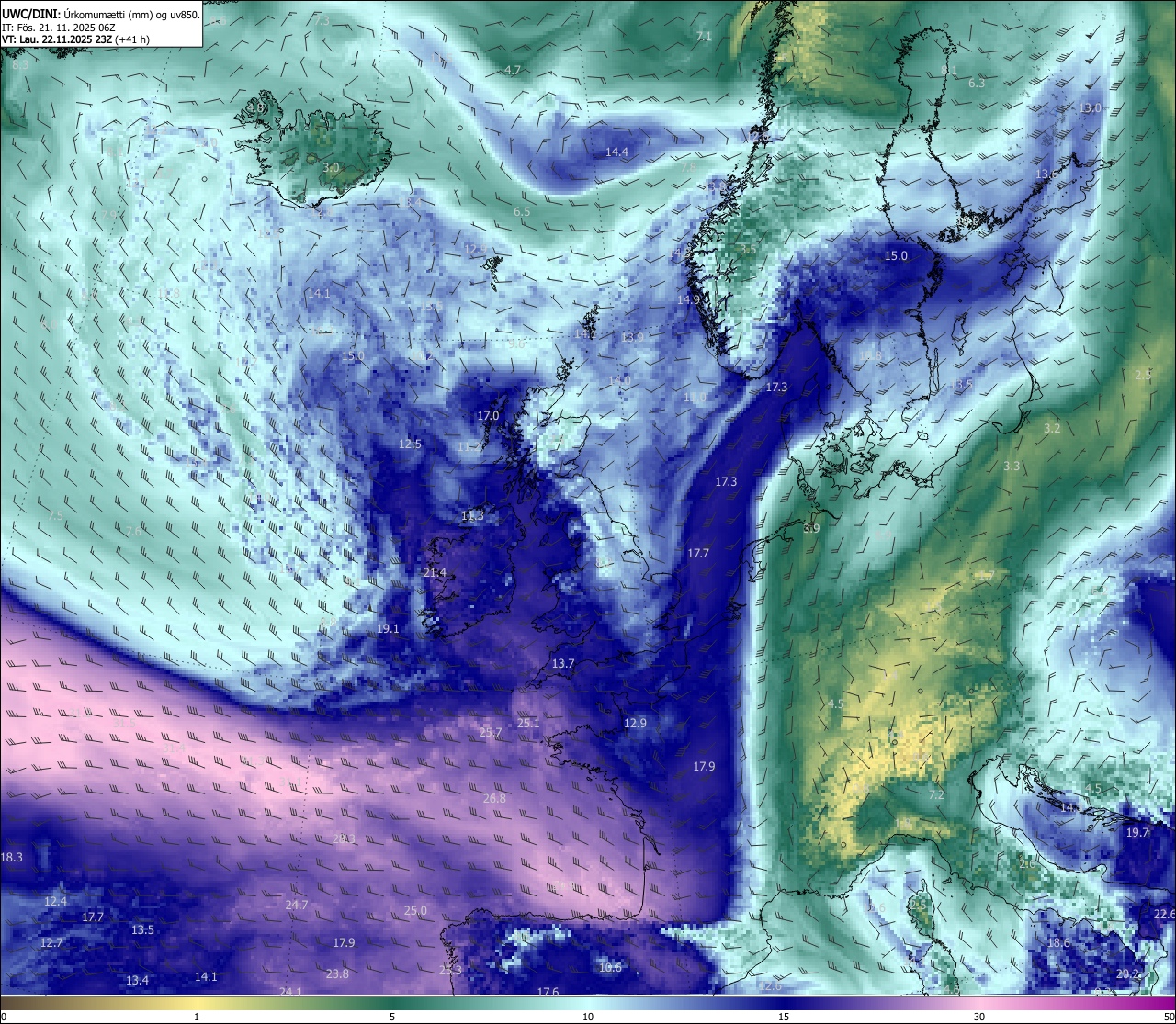Viewport: 1176px width, 1024px height.
Task: Click the value '21.4' over Ireland
Action: pos(435,573)
